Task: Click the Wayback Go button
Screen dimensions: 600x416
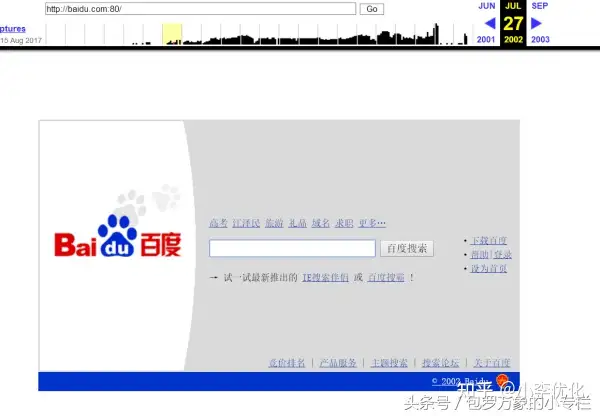Action: click(x=372, y=9)
